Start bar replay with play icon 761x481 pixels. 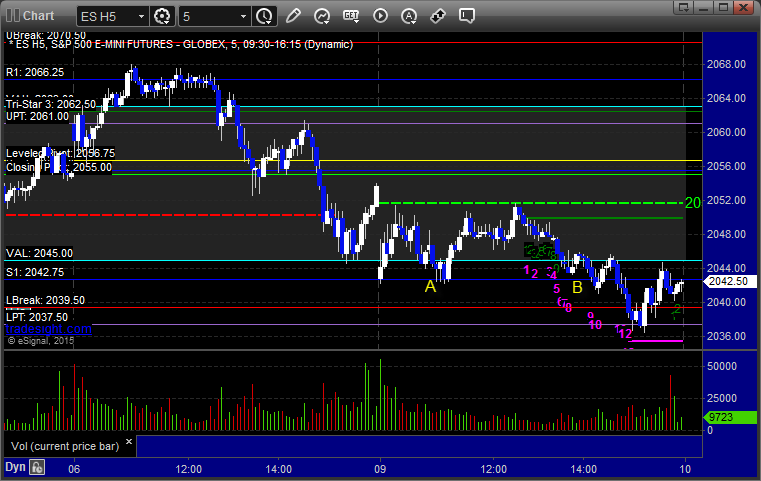coord(380,16)
